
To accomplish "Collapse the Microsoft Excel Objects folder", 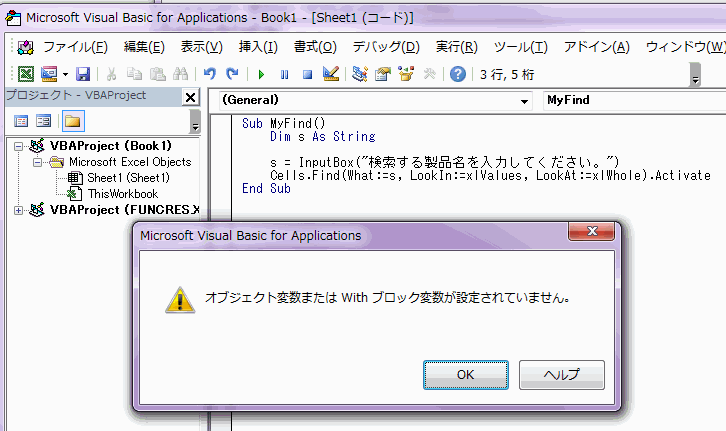I will click(x=37, y=162).
